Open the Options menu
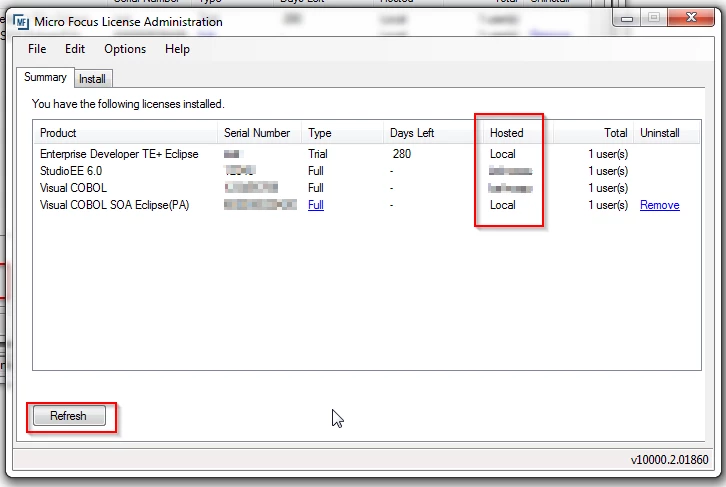Screen dimensions: 726x487 click(x=125, y=49)
